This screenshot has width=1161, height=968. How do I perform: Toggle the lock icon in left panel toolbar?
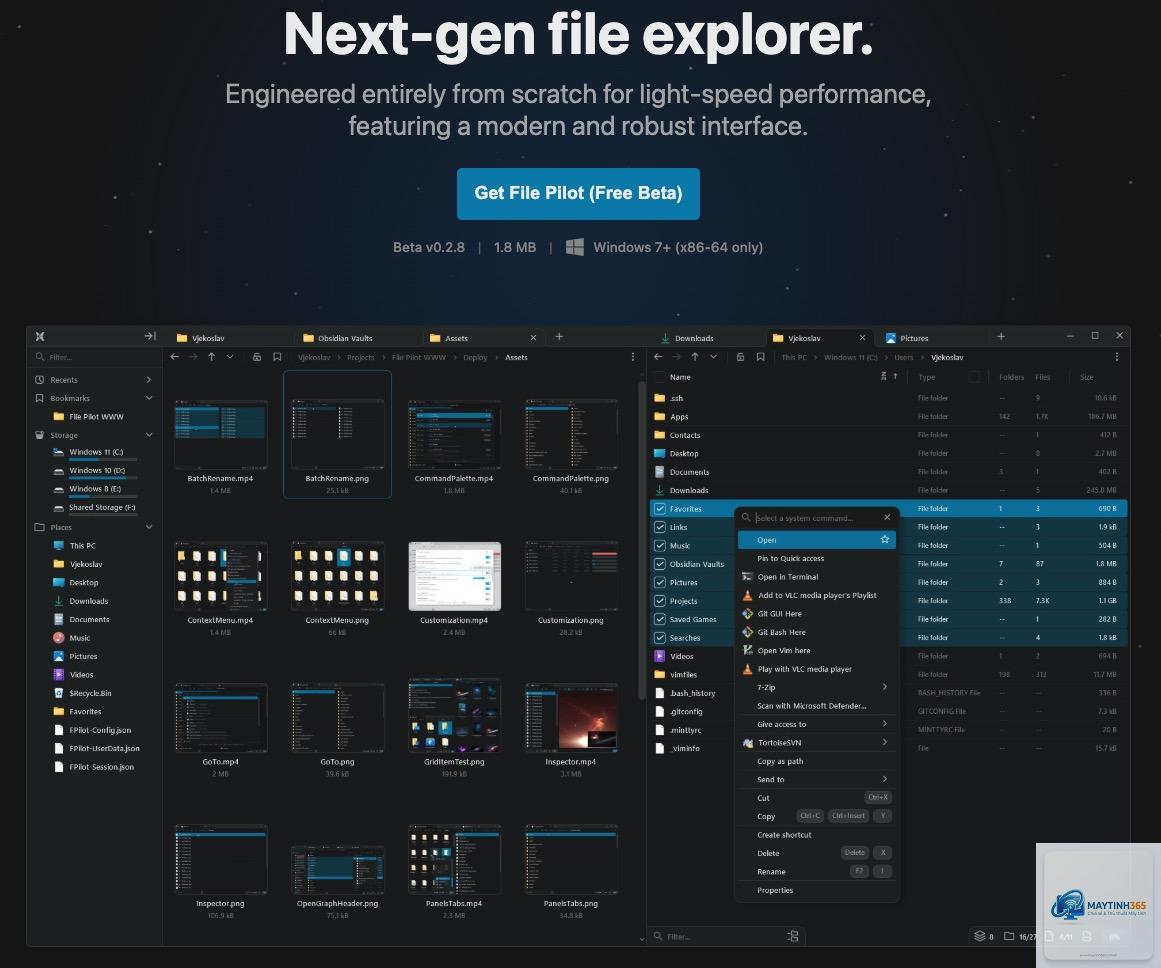coord(257,357)
